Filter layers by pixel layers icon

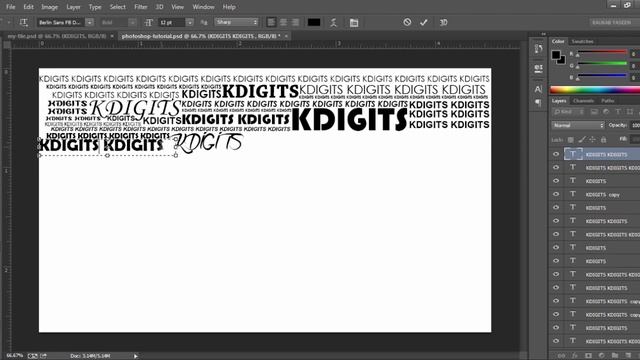pos(594,111)
